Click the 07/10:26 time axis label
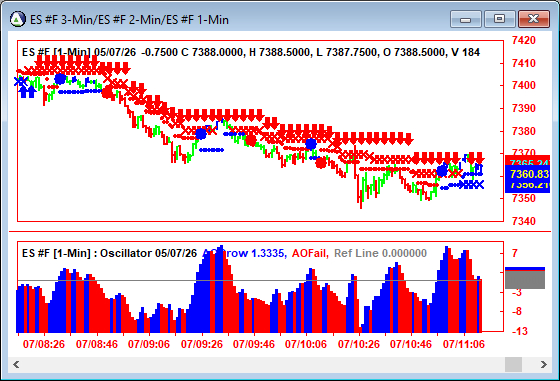The width and height of the screenshot is (560, 381). pyautogui.click(x=358, y=344)
